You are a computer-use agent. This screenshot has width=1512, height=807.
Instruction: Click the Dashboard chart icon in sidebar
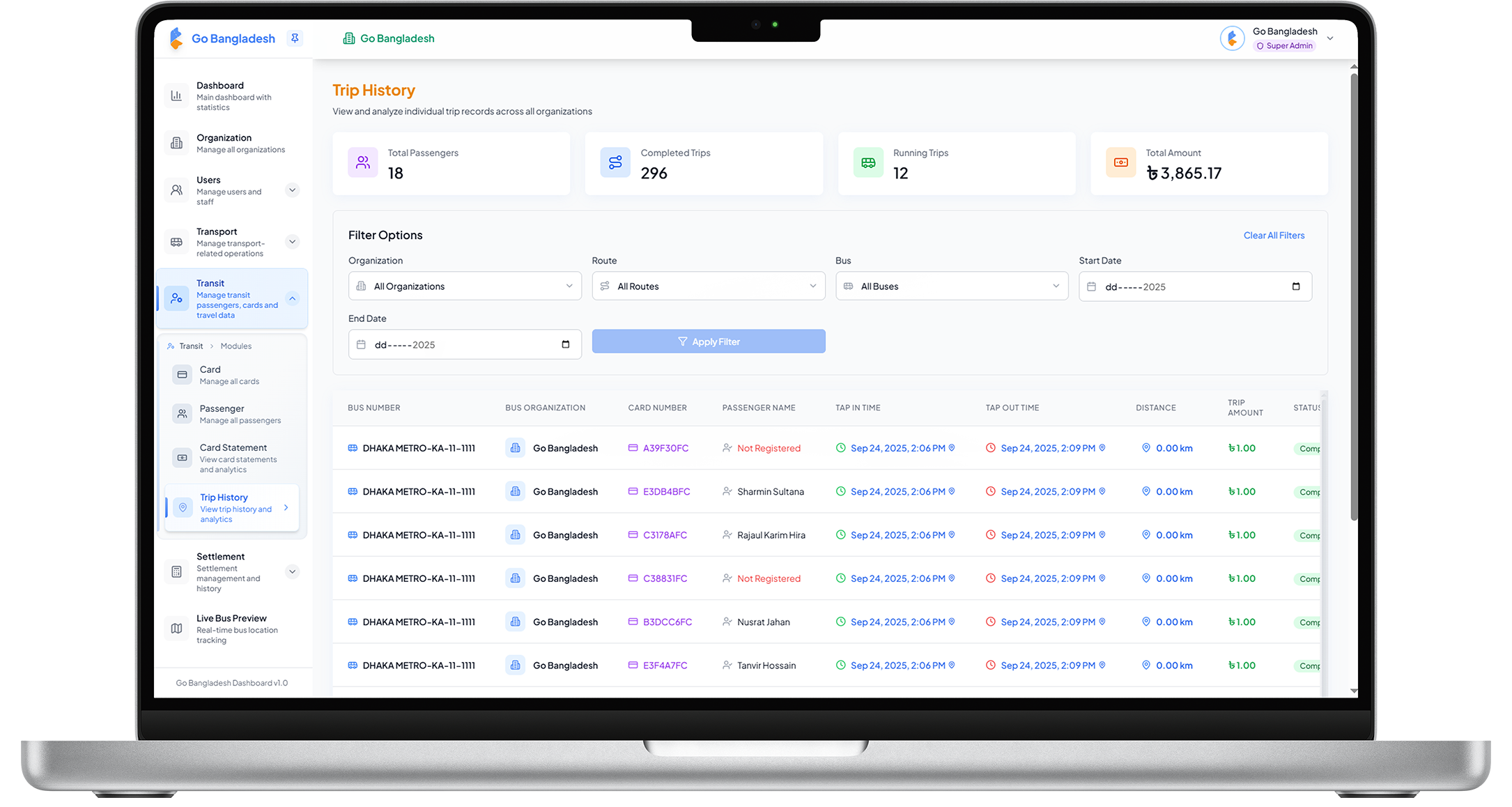coord(176,96)
